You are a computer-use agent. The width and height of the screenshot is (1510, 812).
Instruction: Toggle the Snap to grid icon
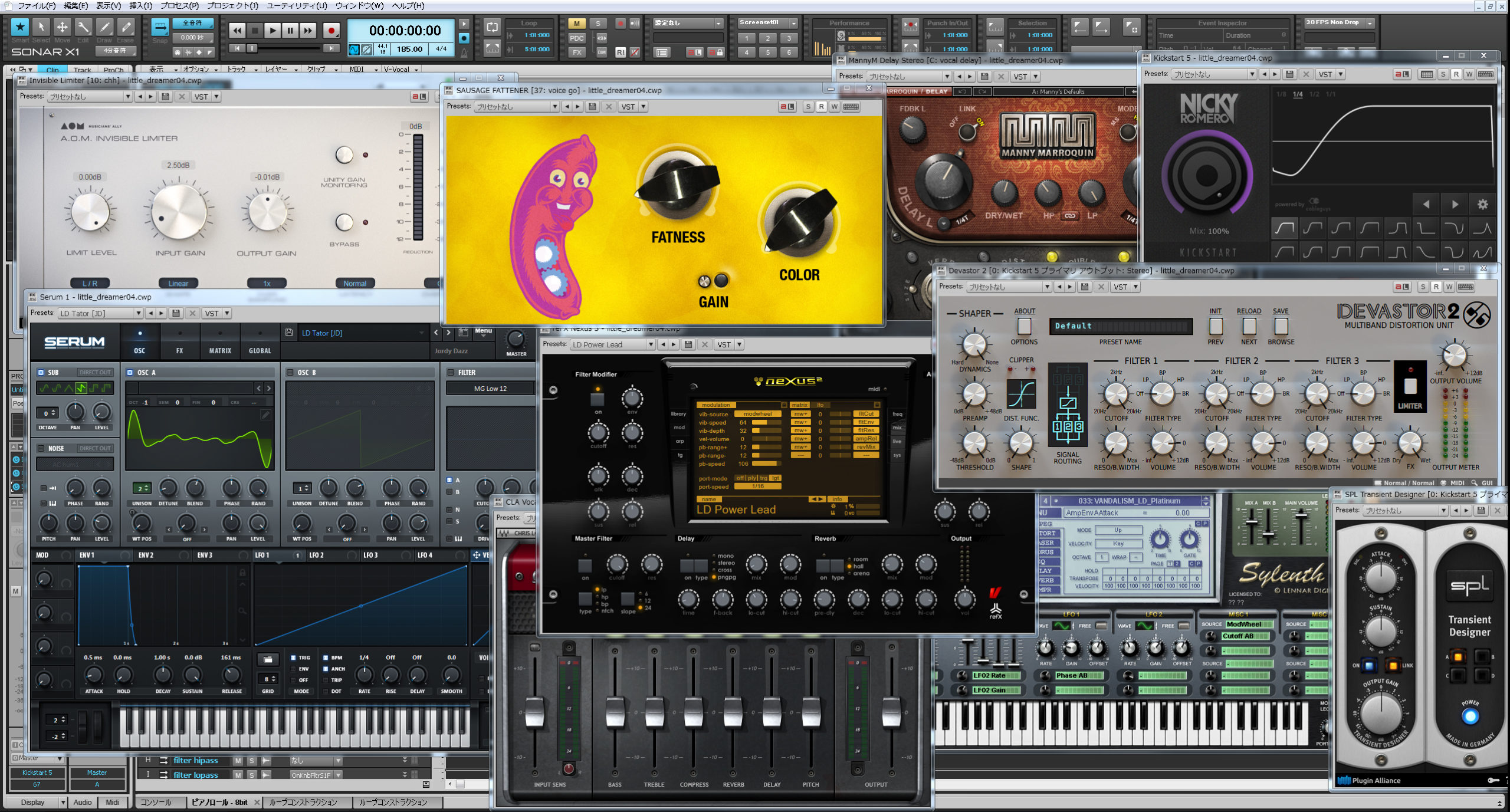(160, 27)
